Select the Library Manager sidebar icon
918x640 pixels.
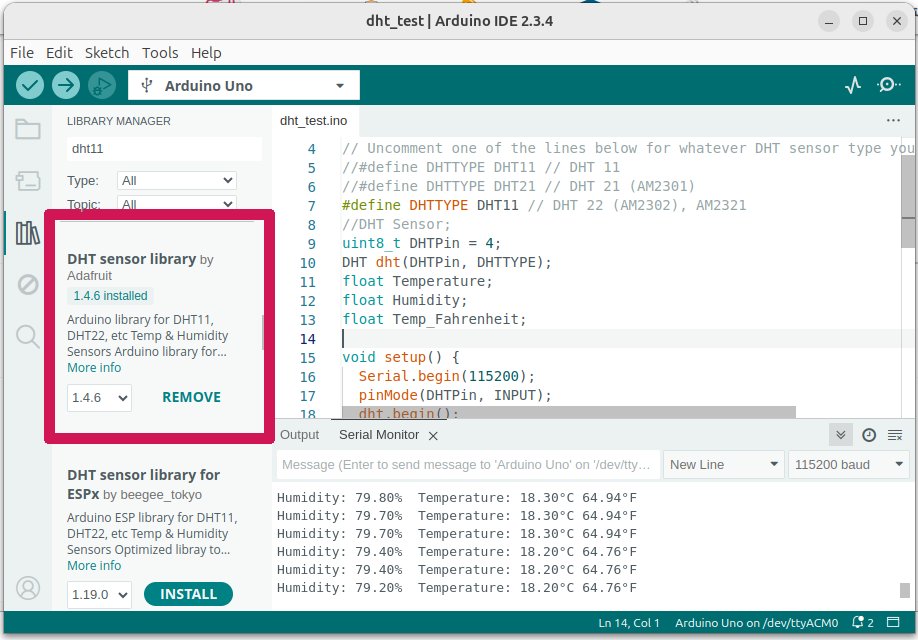(28, 233)
